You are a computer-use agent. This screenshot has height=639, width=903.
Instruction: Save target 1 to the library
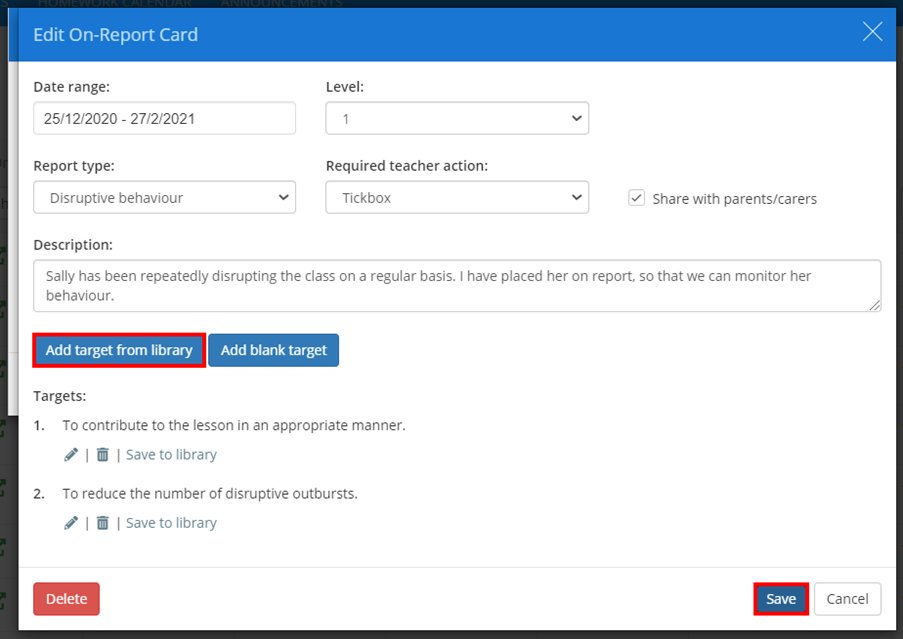[x=170, y=454]
